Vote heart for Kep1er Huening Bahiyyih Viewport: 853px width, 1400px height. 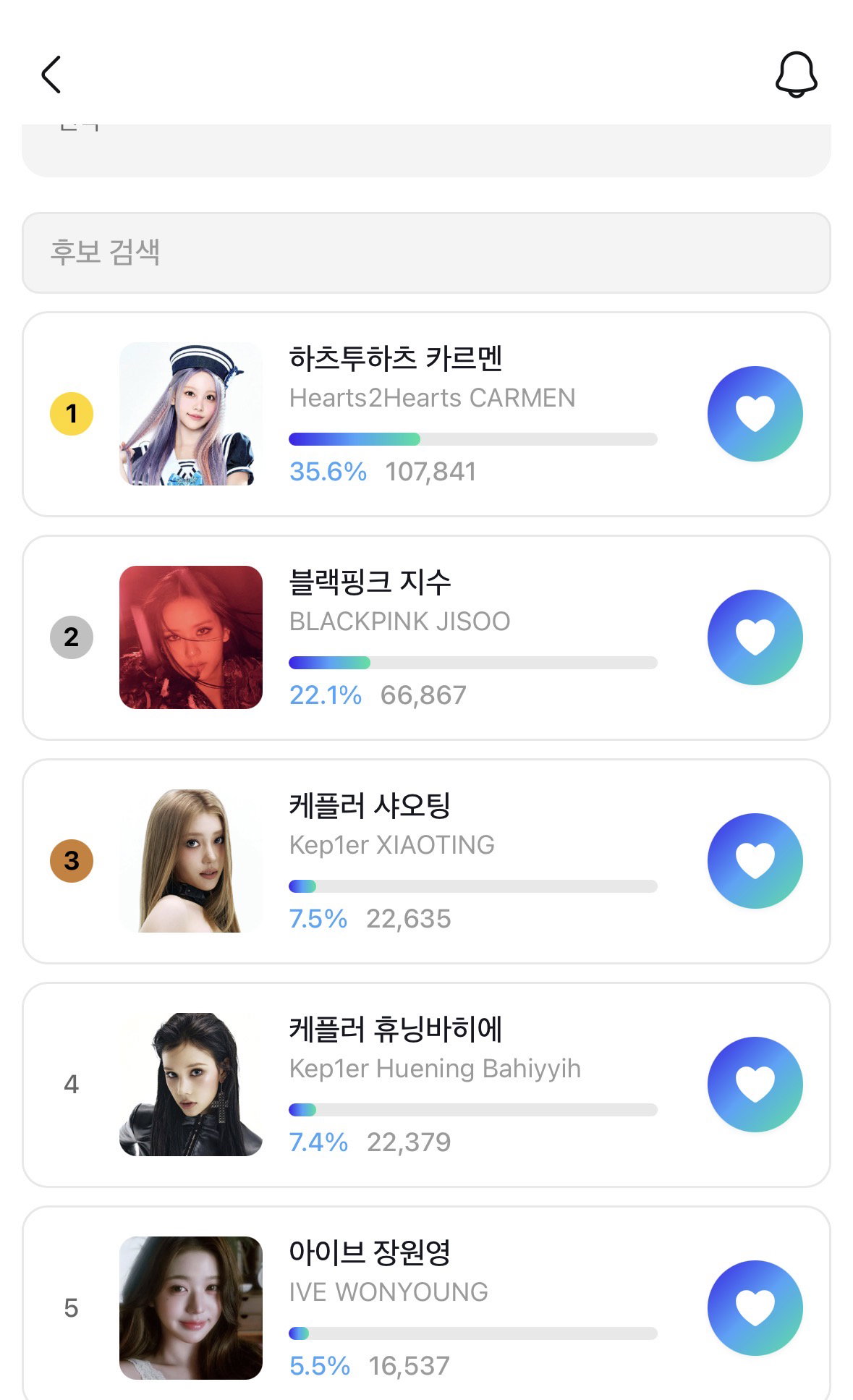(x=755, y=1085)
